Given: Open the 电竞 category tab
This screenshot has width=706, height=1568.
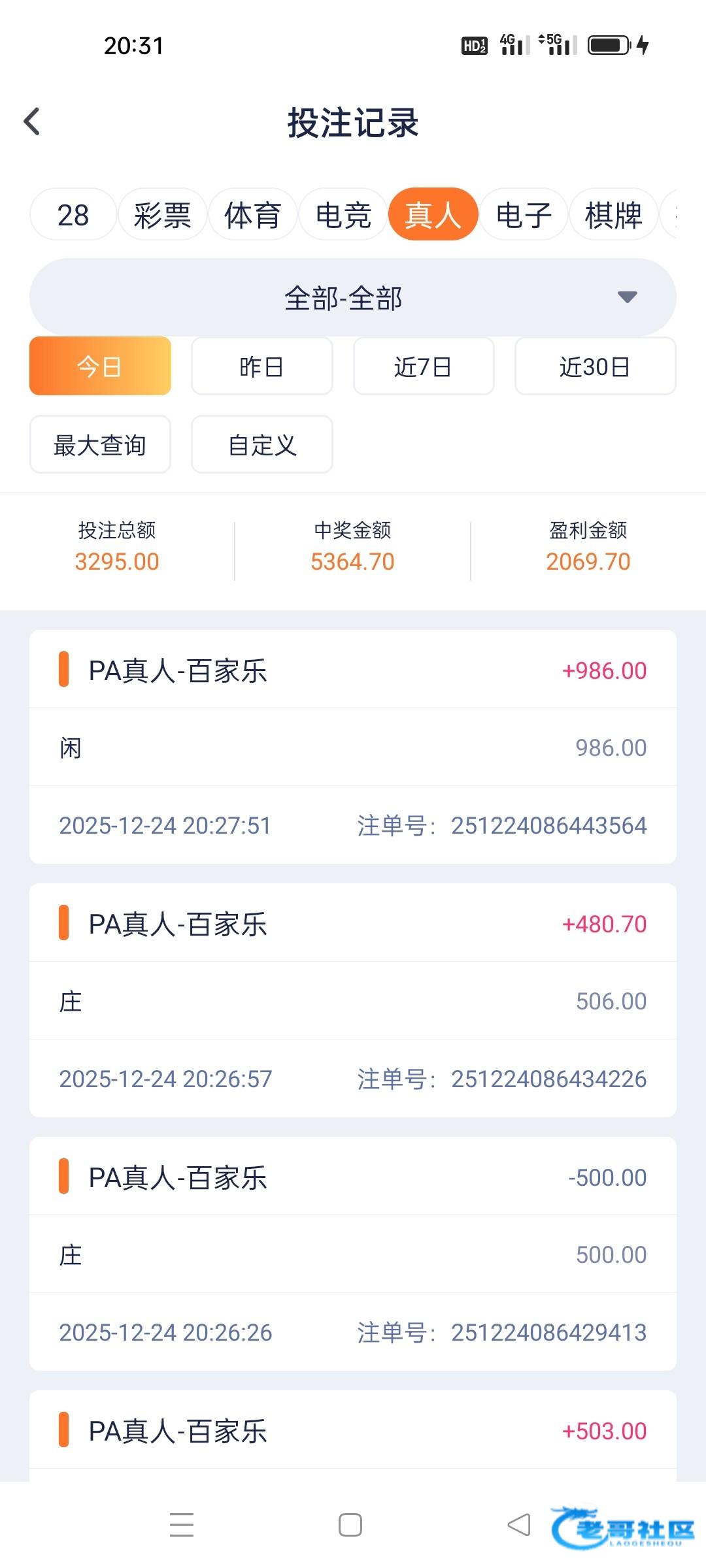Looking at the screenshot, I should [343, 215].
